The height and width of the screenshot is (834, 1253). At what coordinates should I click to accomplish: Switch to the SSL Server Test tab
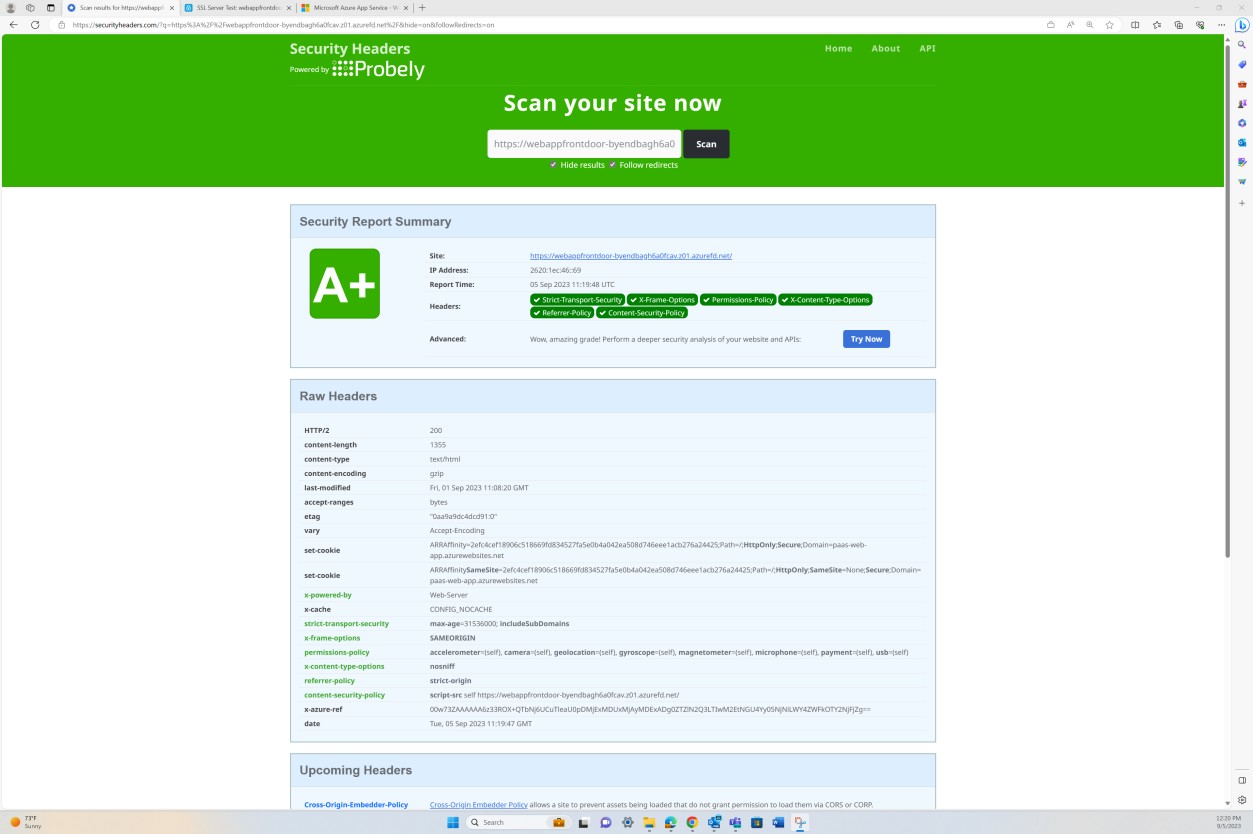pyautogui.click(x=240, y=7)
